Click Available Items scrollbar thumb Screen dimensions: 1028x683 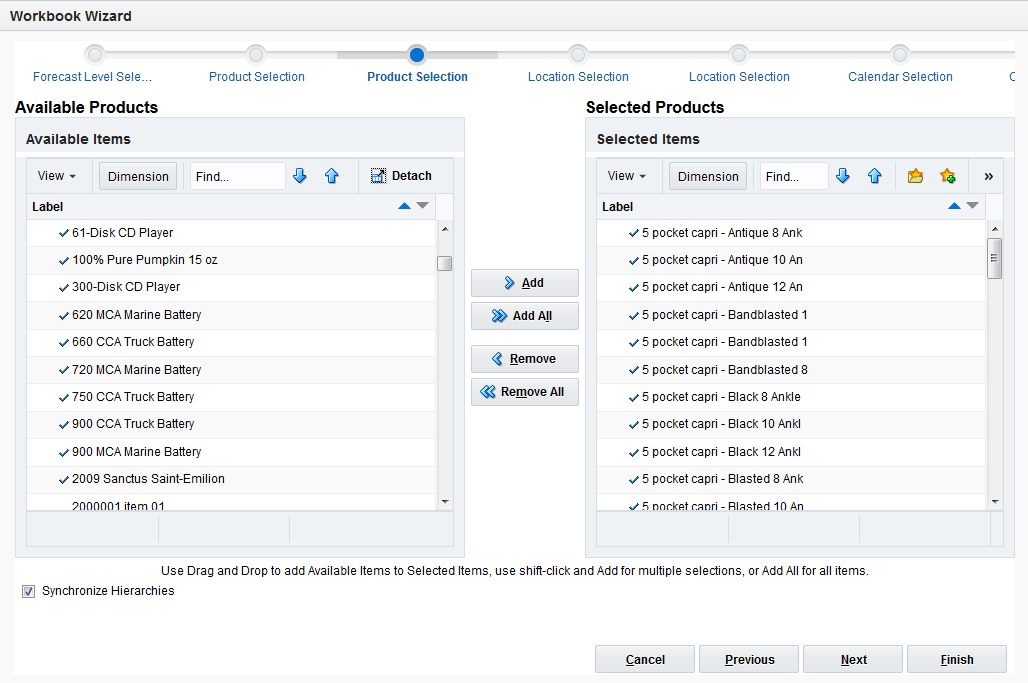pyautogui.click(x=445, y=263)
